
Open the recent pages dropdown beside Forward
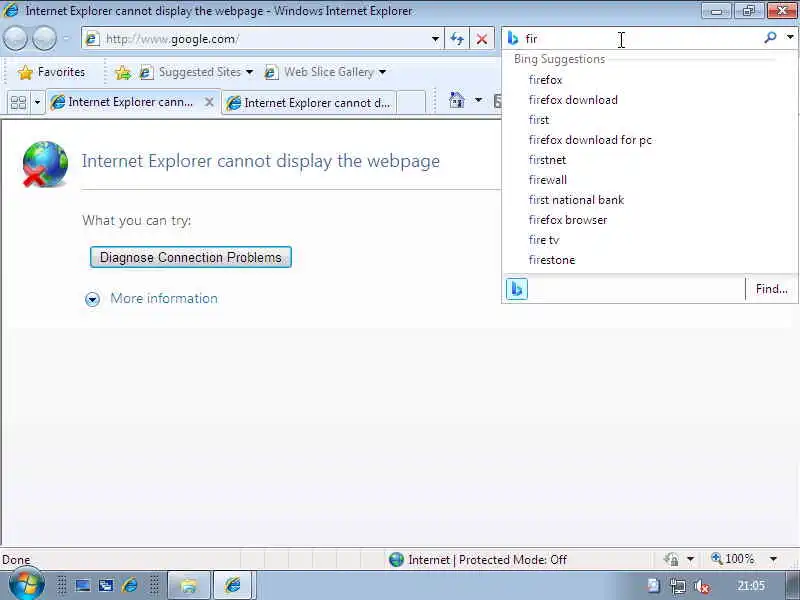65,38
